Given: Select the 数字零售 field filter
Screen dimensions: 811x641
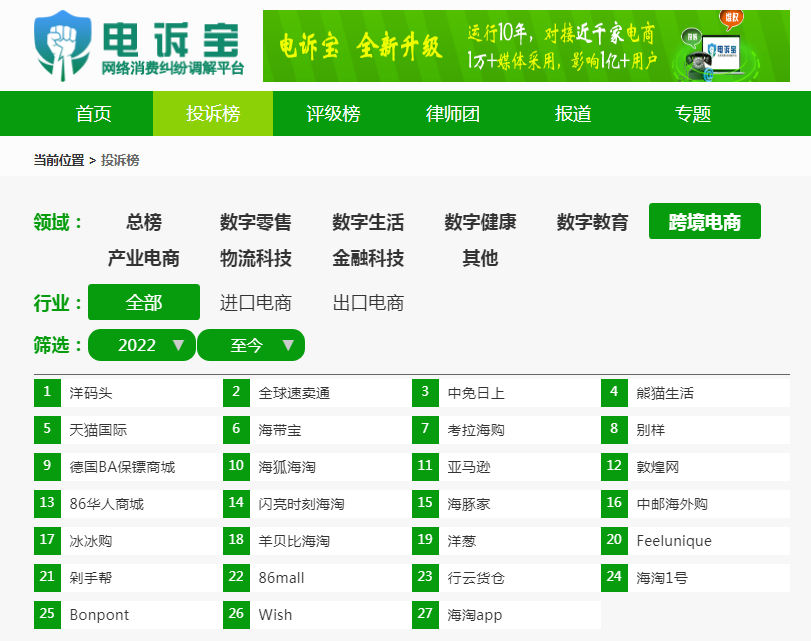Looking at the screenshot, I should (x=256, y=222).
